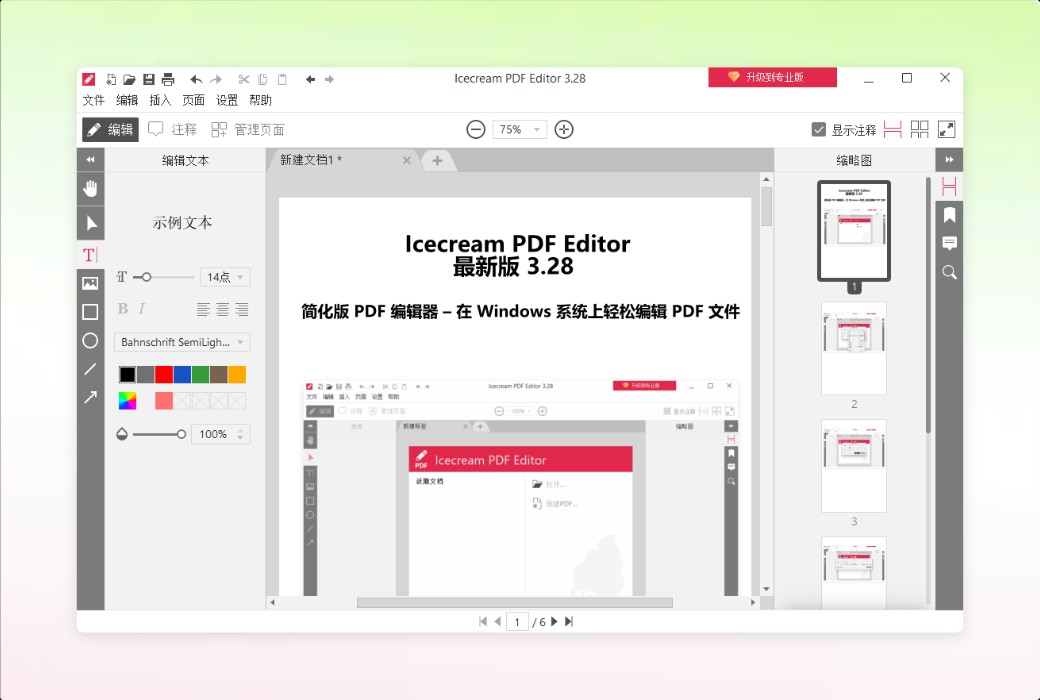
Task: Open the comments panel on the right sidebar
Action: pos(948,243)
